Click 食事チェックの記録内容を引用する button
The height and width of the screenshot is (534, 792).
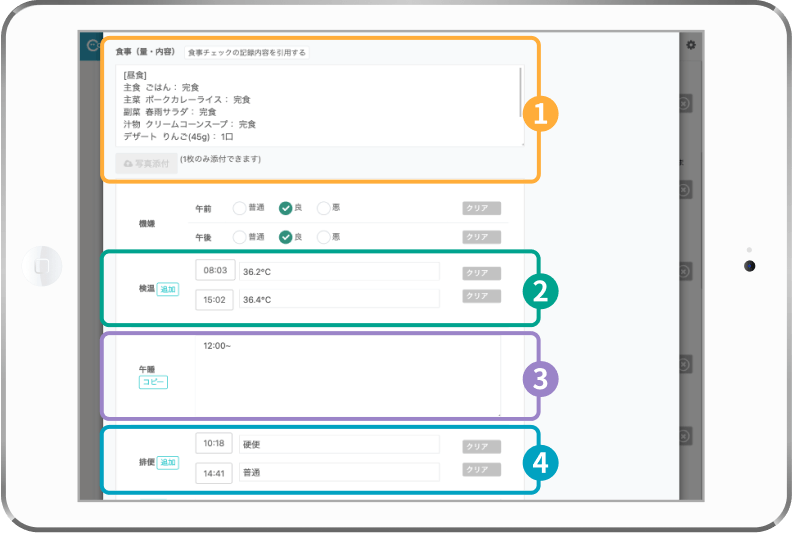point(247,52)
